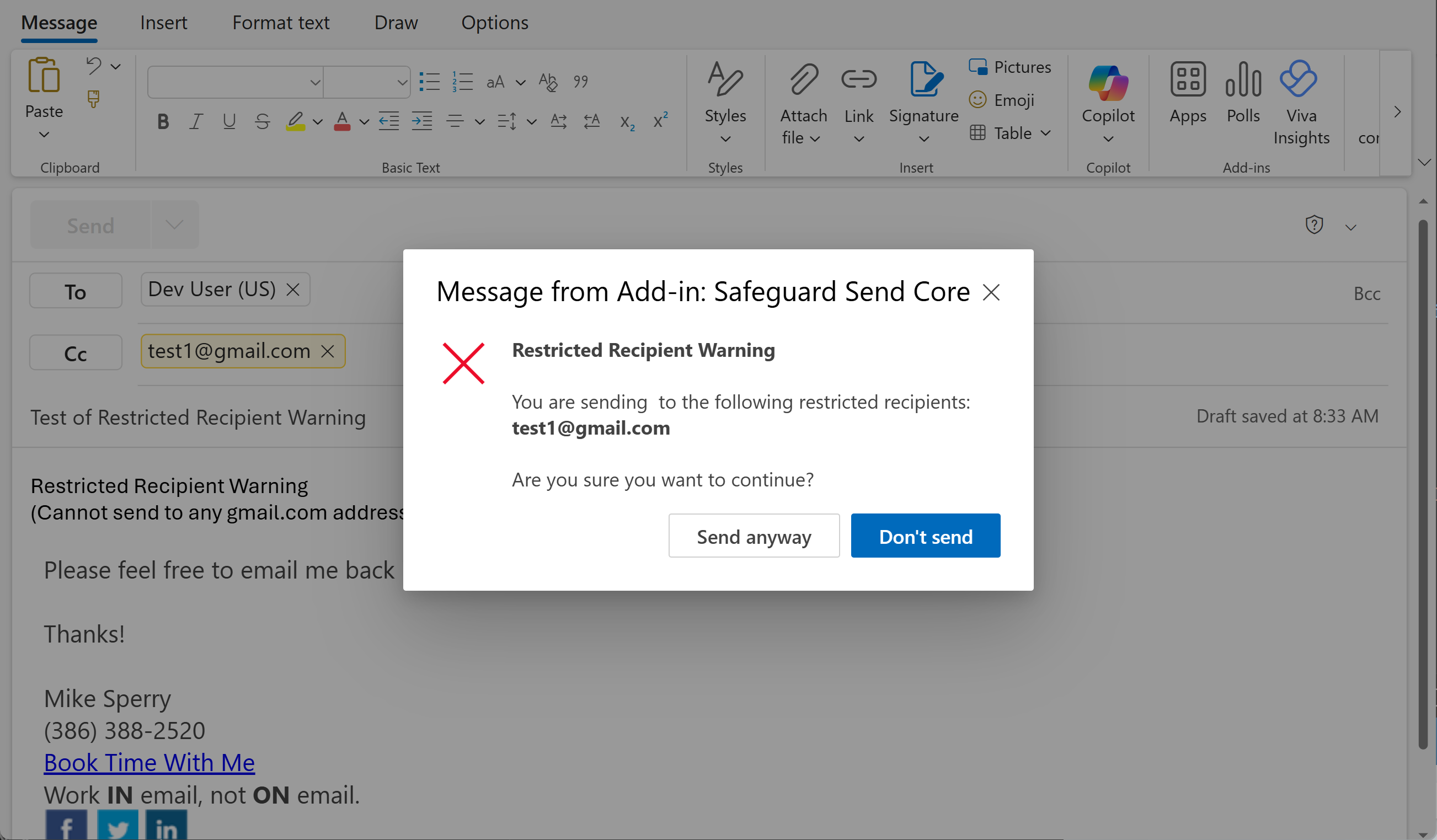The height and width of the screenshot is (840, 1437).
Task: Increase the paragraph indent
Action: tap(422, 121)
